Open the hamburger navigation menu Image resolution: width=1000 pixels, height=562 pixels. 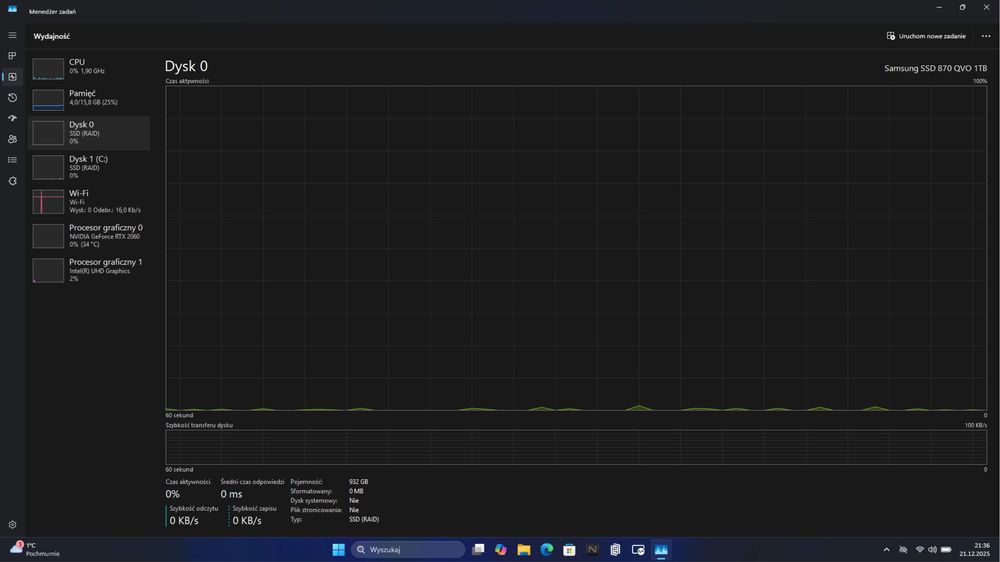click(12, 35)
